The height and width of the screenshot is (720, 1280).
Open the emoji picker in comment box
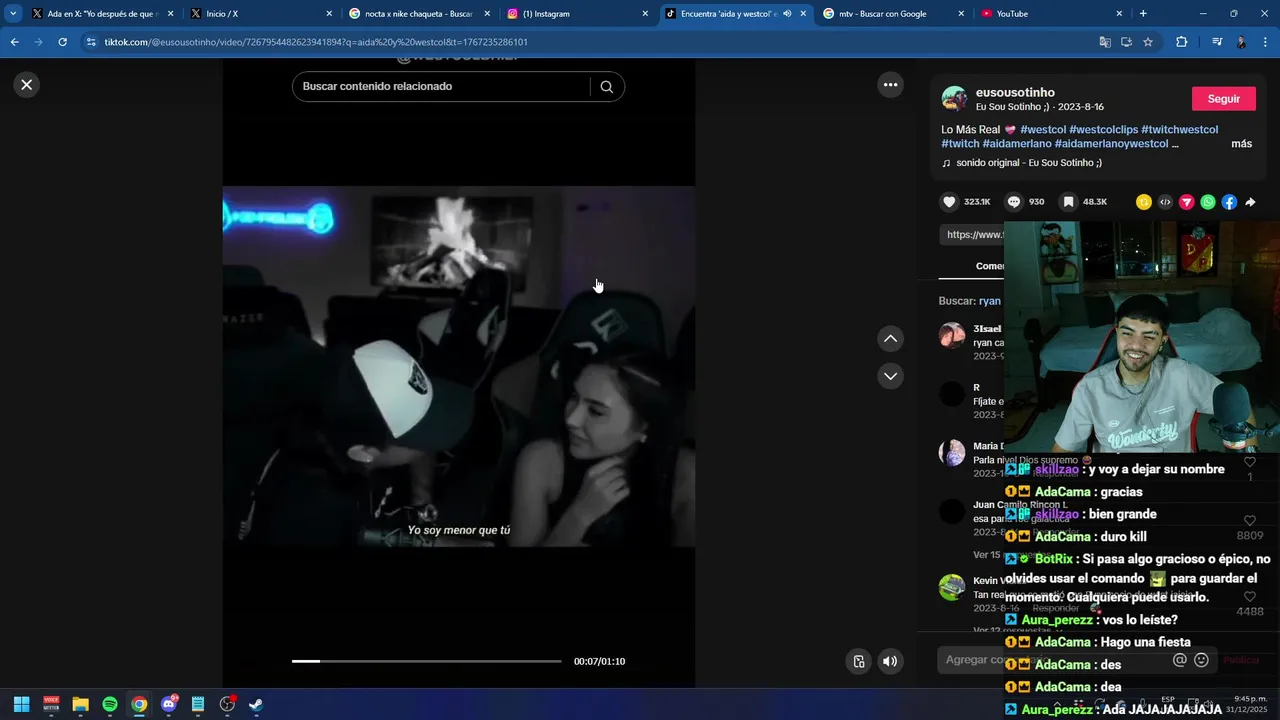1201,660
